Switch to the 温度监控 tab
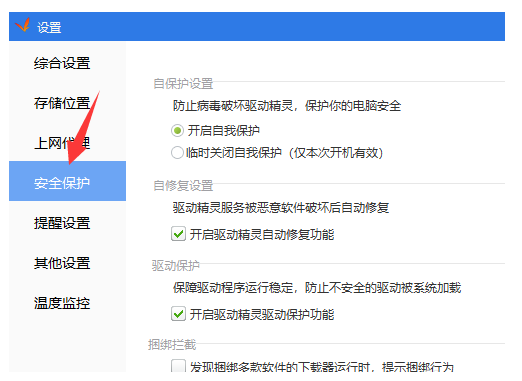Image resolution: width=522 pixels, height=381 pixels. coord(62,303)
